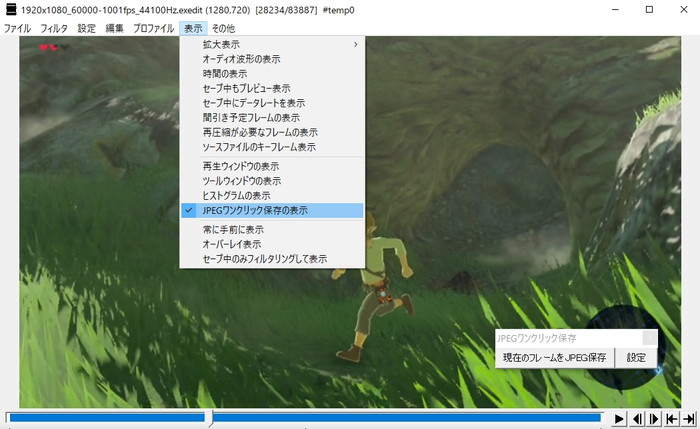Viewport: 700px width, 429px height.
Task: Close the JPEGワンクリック保存 tool window
Action: (x=650, y=338)
